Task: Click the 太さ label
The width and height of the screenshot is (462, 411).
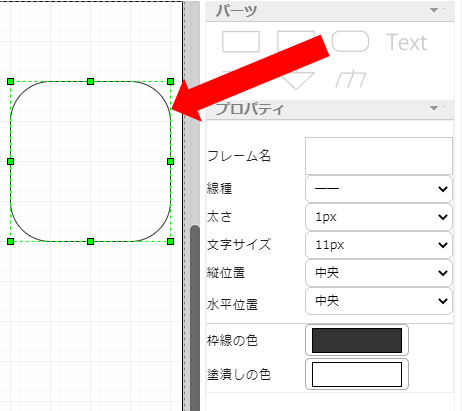Action: pyautogui.click(x=219, y=217)
